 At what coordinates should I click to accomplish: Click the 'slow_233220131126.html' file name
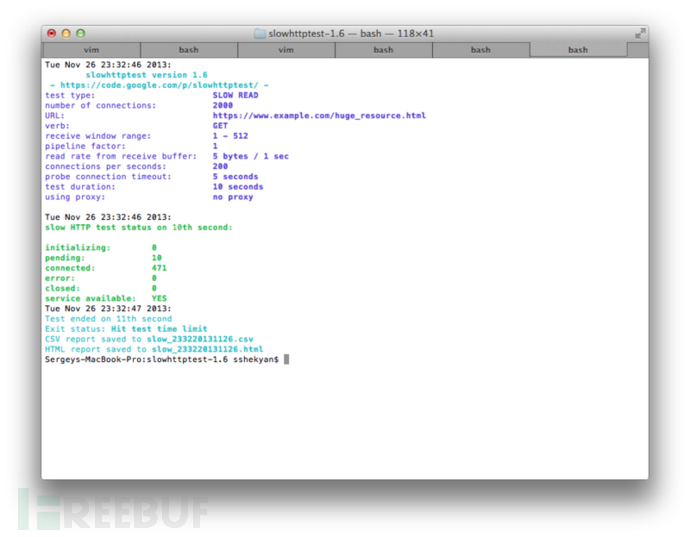(x=207, y=349)
